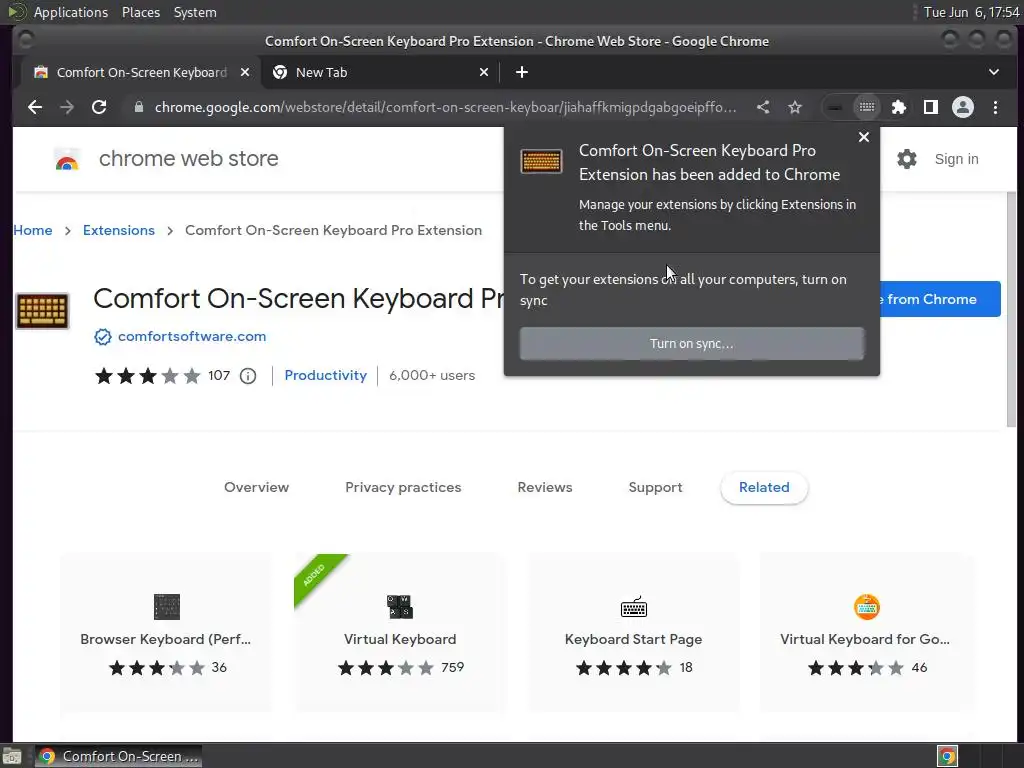
Task: Click the show desktop icon in bottom panel
Action: [x=12, y=756]
